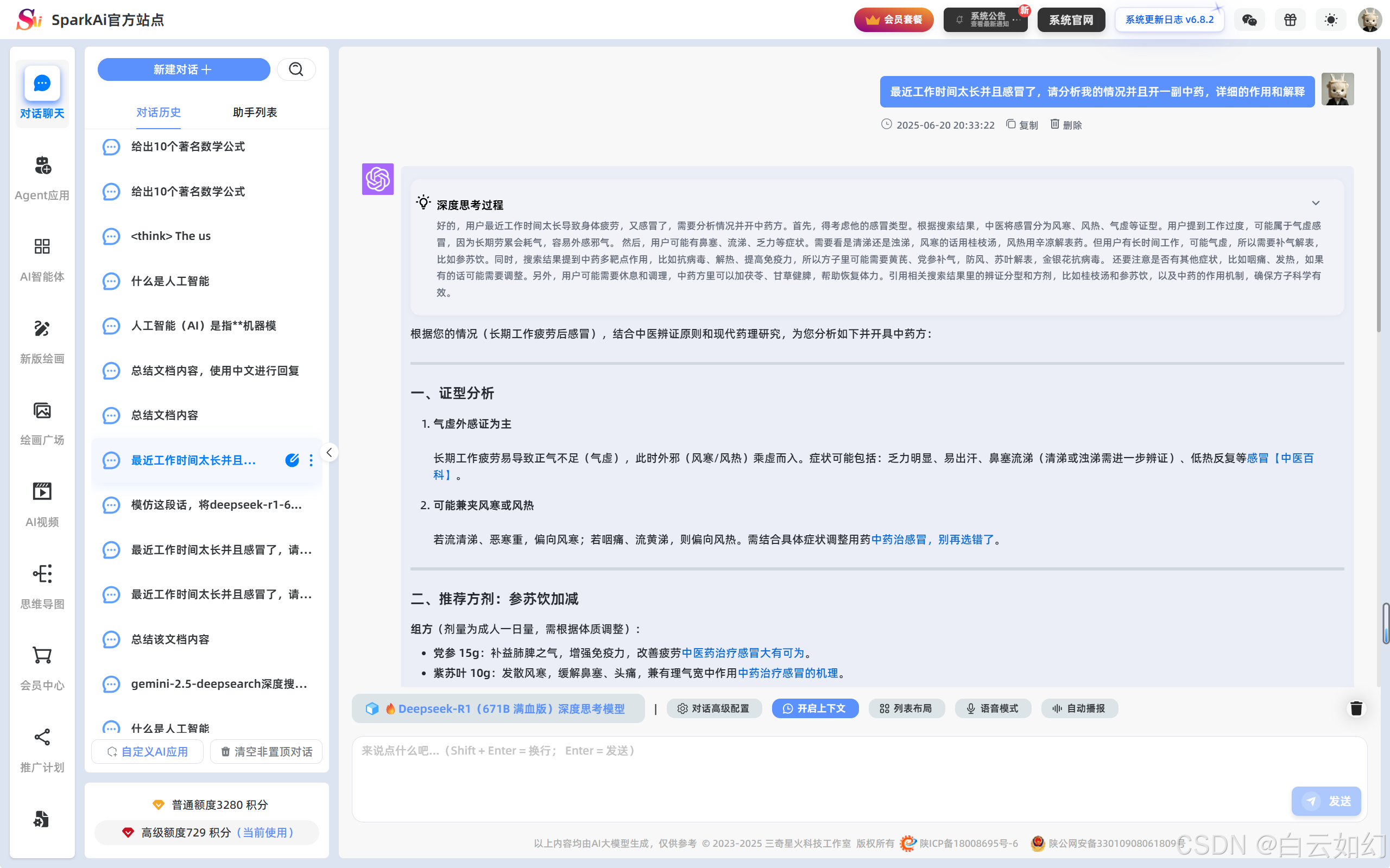Toggle the 开启上下文 context switch
The width and height of the screenshot is (1390, 868).
814,708
